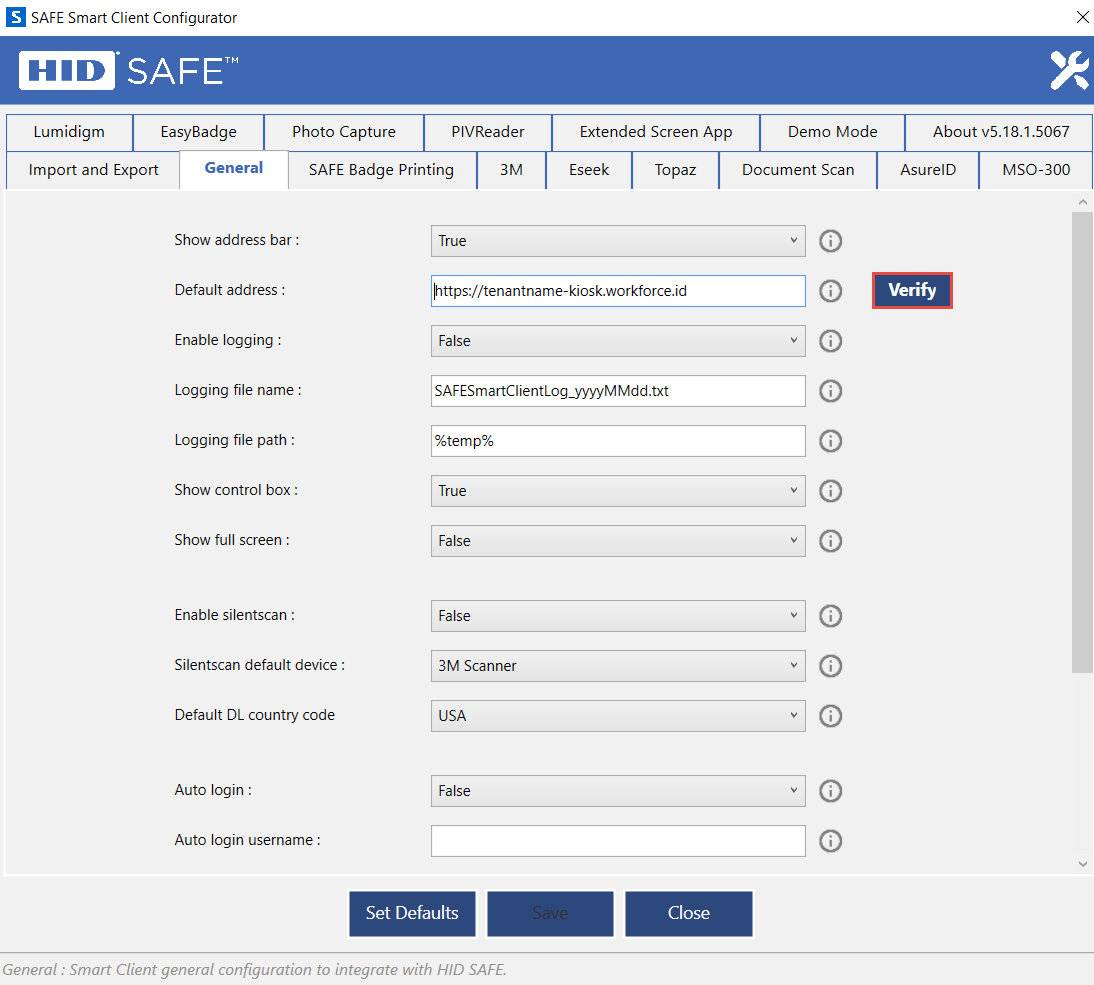
Task: Open the AsureID tab
Action: pyautogui.click(x=928, y=170)
